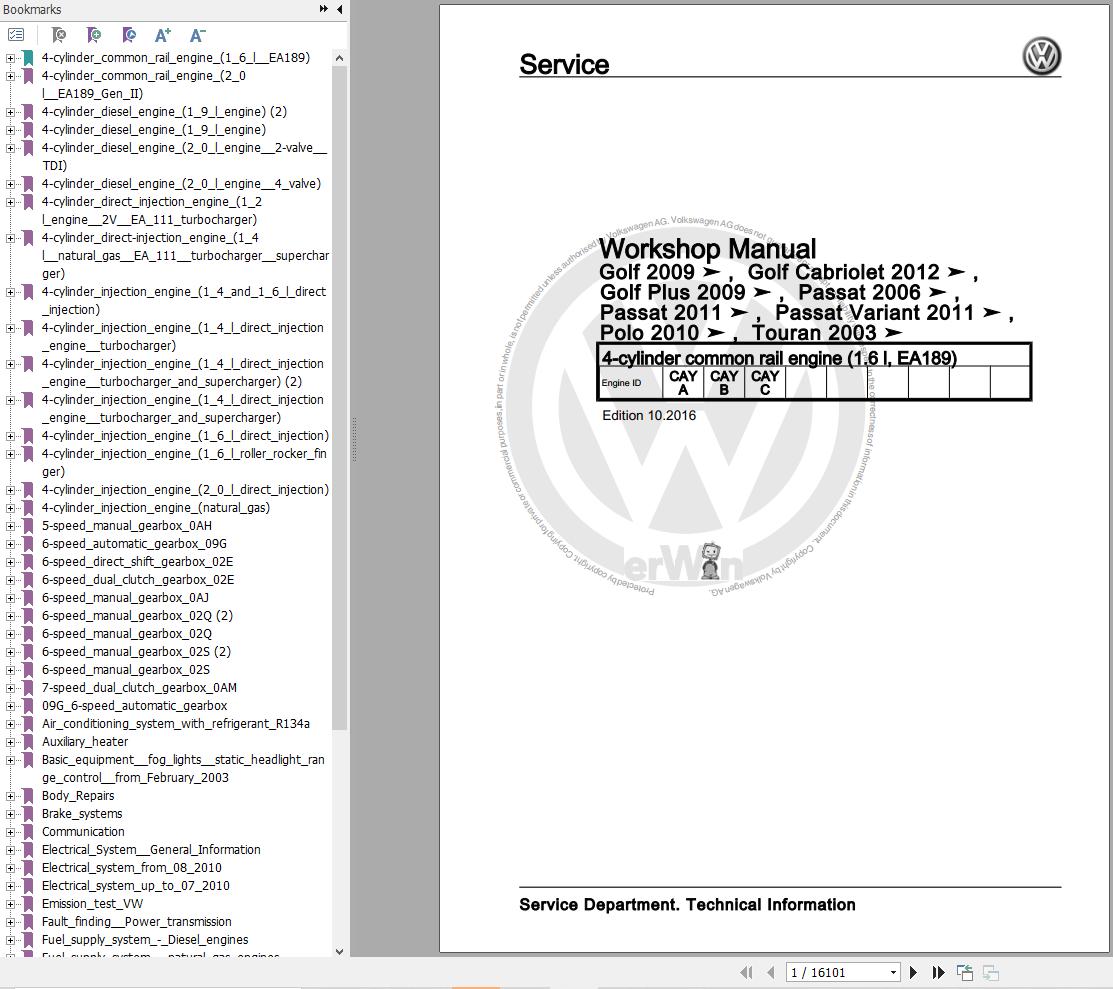Screen dimensions: 1113x989
Task: Go to the first page
Action: click(x=746, y=973)
